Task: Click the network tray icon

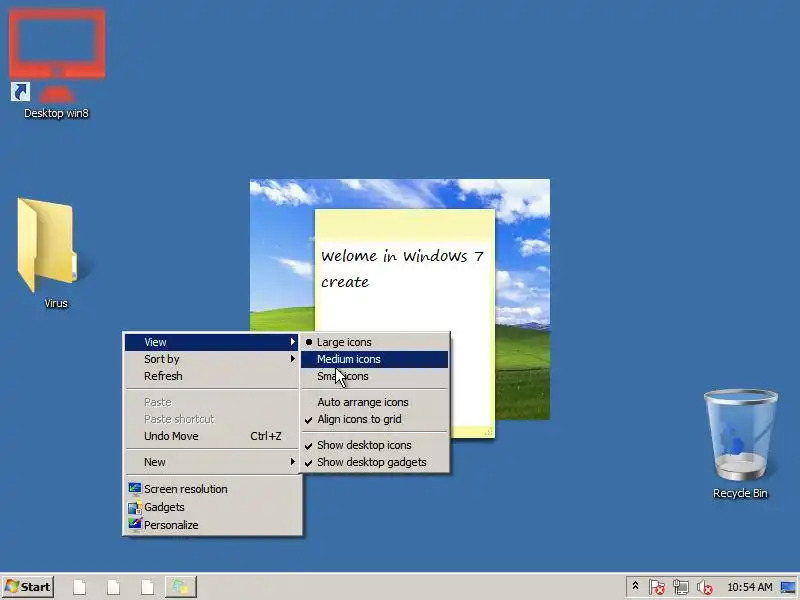Action: (x=681, y=587)
